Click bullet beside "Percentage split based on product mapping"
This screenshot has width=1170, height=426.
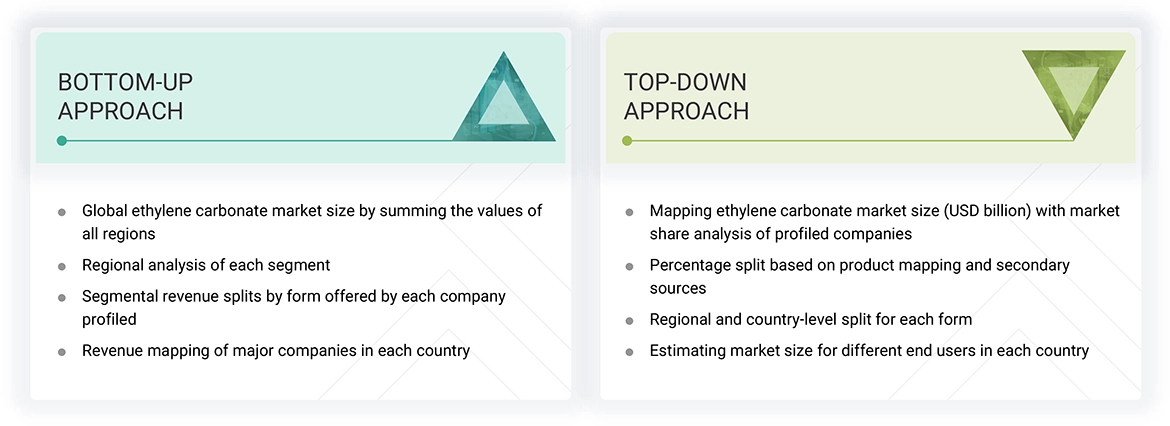click(x=629, y=266)
